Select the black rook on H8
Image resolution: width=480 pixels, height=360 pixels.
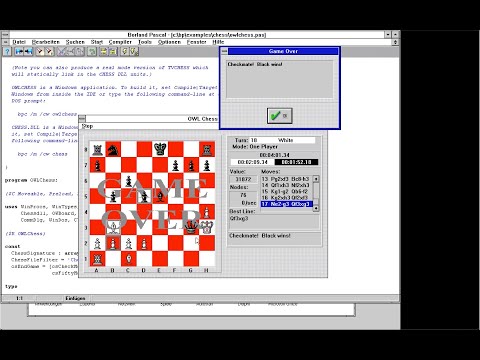click(x=207, y=149)
